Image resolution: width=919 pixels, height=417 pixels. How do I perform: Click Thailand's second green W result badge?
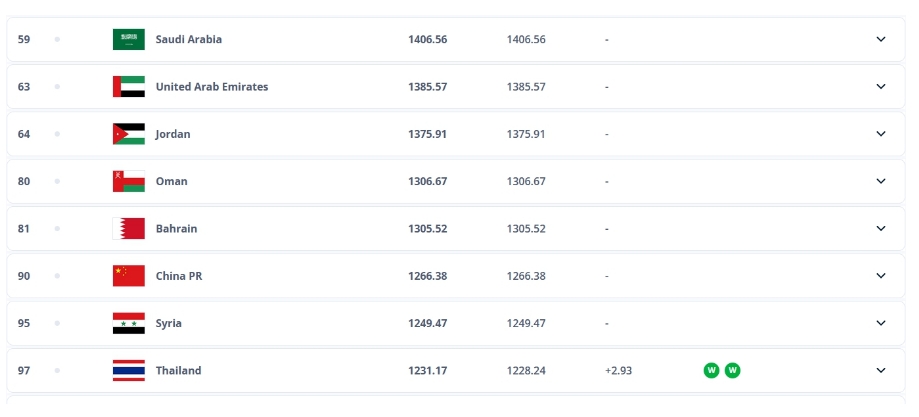pyautogui.click(x=733, y=371)
